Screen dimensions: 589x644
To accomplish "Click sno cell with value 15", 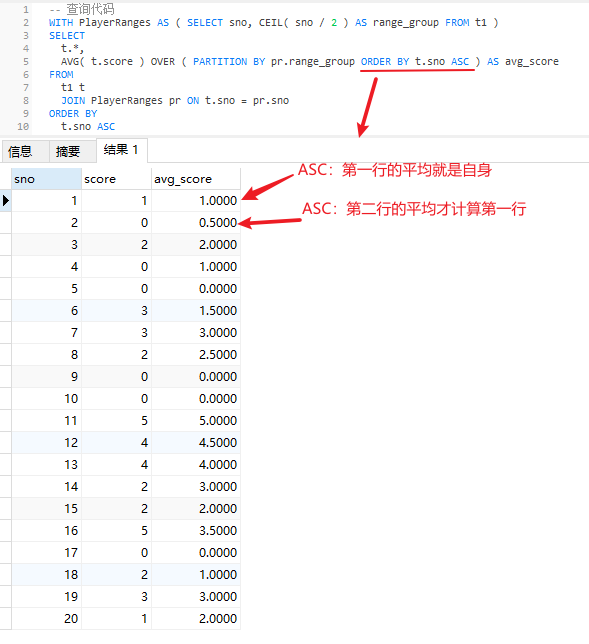I will pos(46,508).
